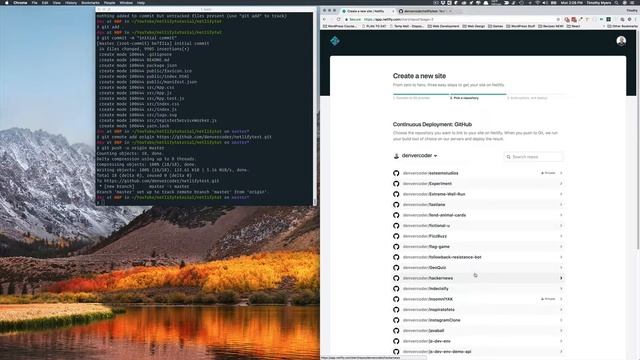The image size is (640, 360).
Task: Select the denvercoder/Experiment repository
Action: pyautogui.click(x=478, y=184)
